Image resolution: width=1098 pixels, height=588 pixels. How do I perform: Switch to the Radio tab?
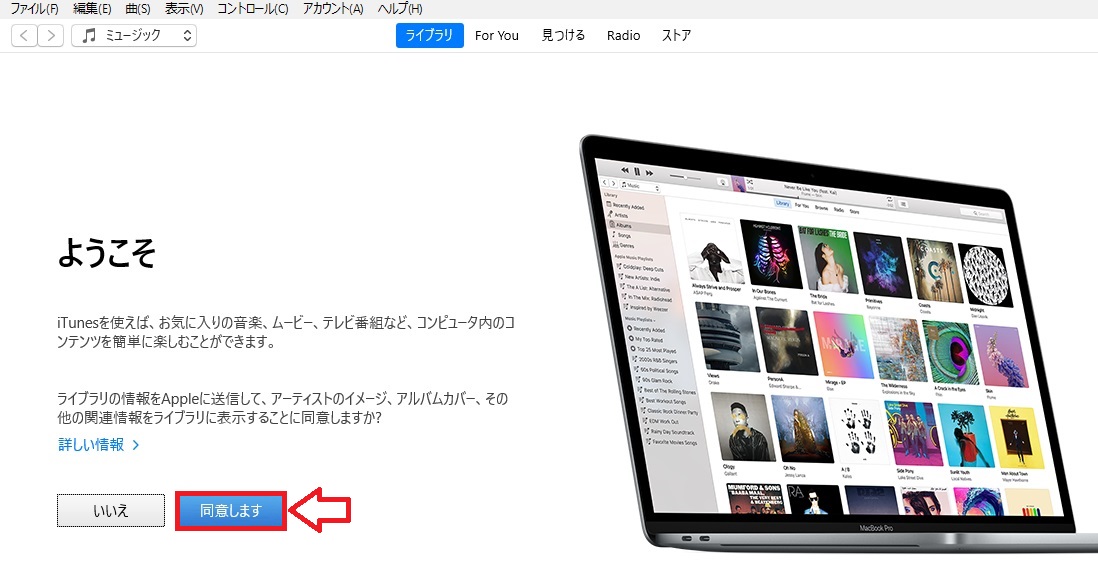[x=623, y=36]
